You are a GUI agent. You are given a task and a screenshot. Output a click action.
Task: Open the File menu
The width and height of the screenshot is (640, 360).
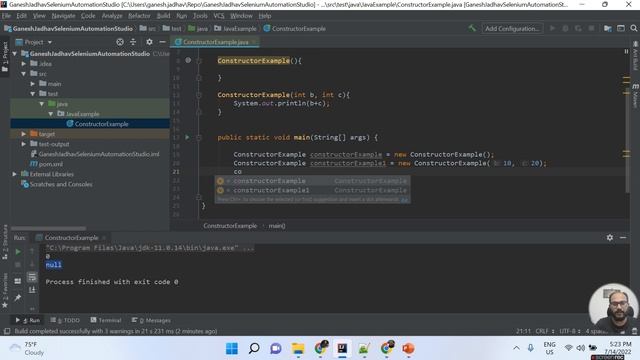click(x=7, y=16)
